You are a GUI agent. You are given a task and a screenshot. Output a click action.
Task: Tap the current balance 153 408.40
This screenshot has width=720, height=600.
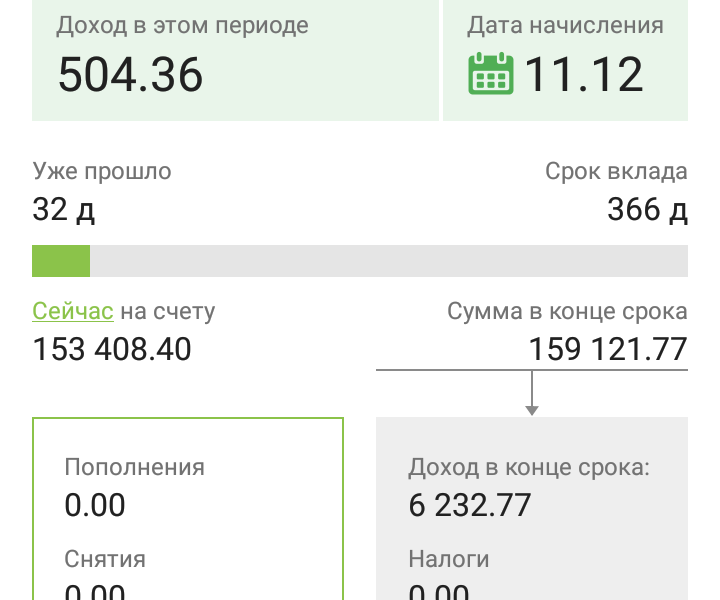112,350
